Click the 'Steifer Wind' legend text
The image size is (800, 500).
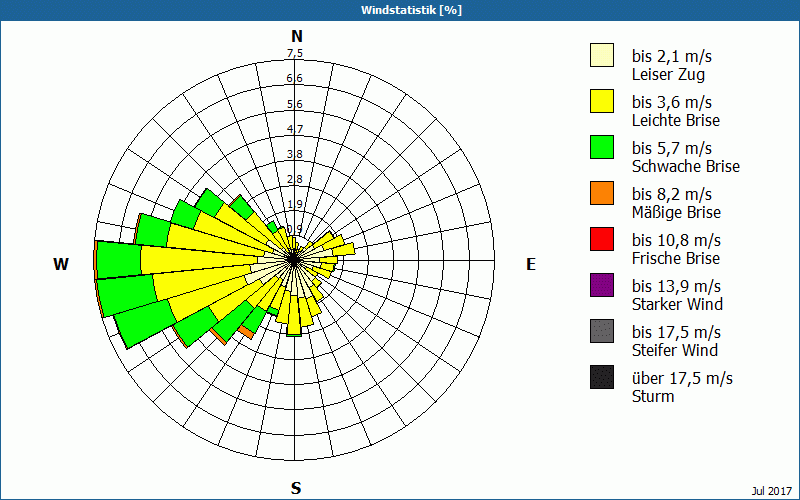click(675, 350)
